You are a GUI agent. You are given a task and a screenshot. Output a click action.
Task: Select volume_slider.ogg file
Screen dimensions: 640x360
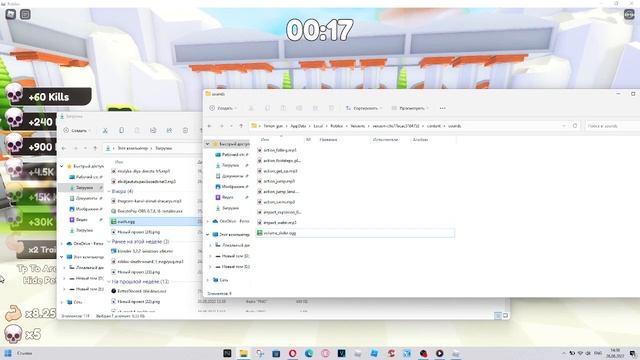coord(355,233)
